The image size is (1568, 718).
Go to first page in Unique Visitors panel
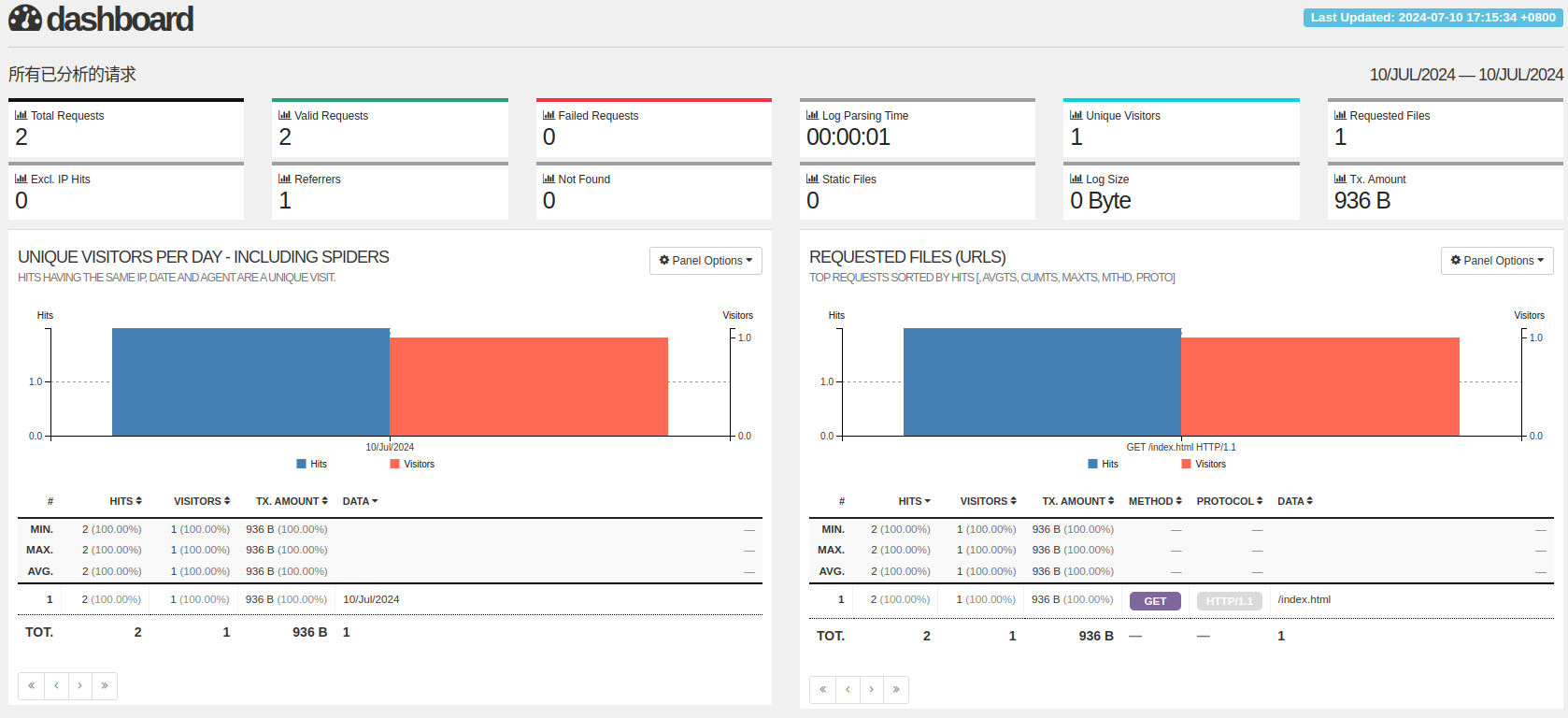point(31,685)
